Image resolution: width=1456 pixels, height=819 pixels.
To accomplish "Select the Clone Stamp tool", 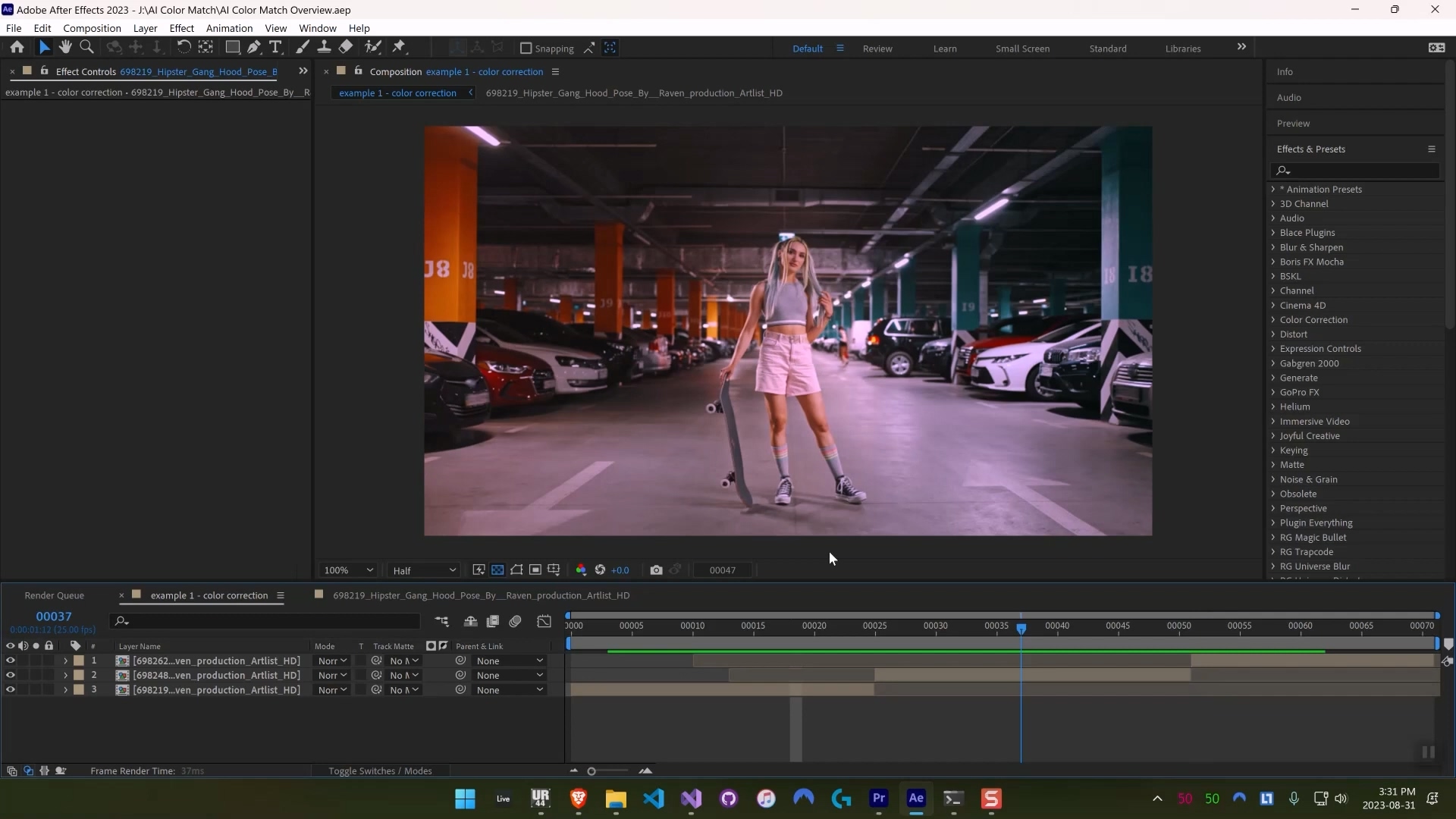I will 324,47.
